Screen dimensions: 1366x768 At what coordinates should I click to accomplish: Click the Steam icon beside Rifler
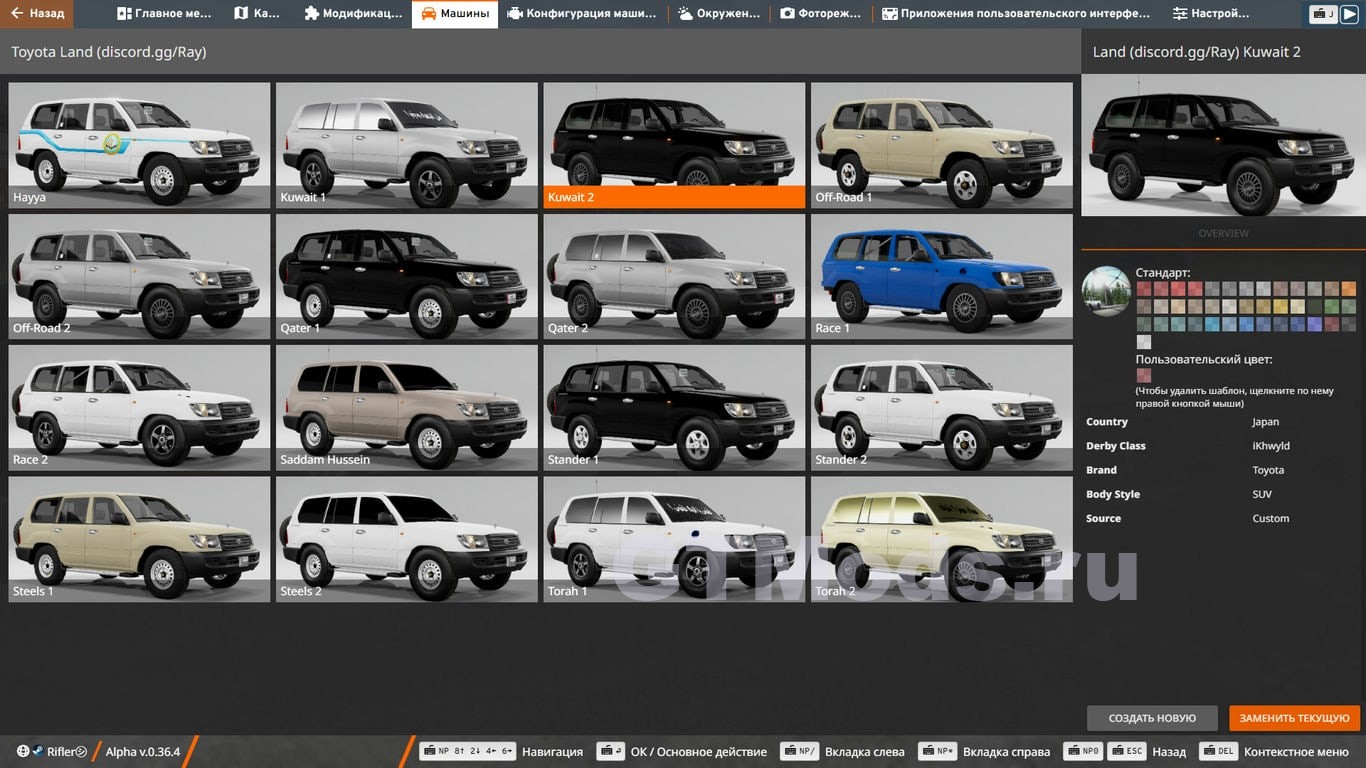(37, 751)
